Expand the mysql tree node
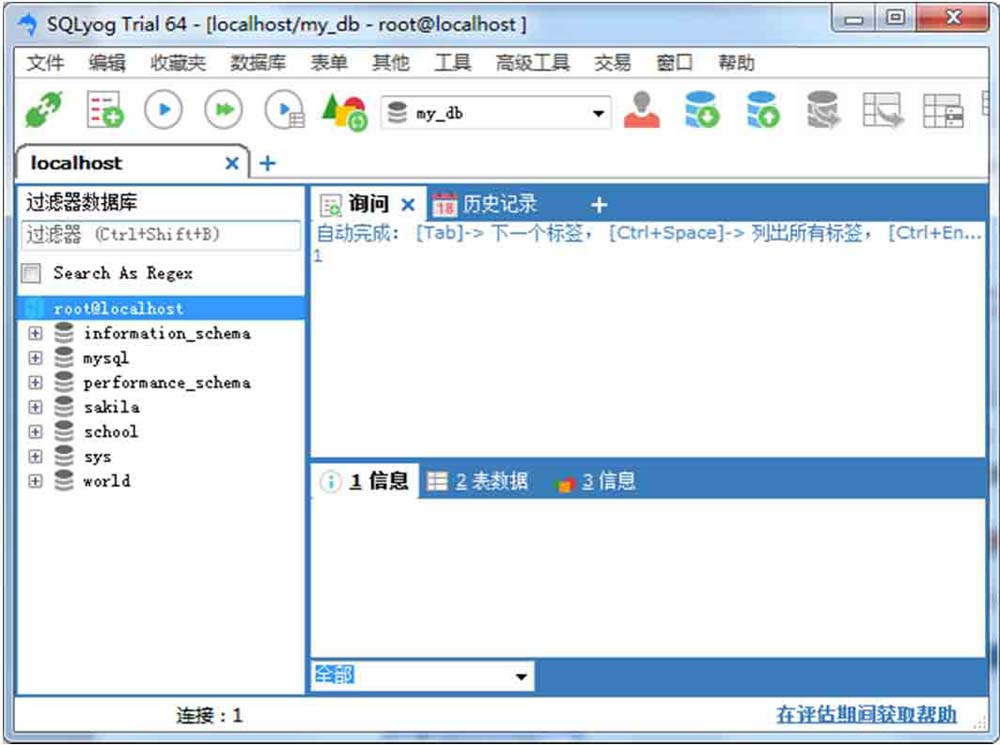 tap(36, 357)
